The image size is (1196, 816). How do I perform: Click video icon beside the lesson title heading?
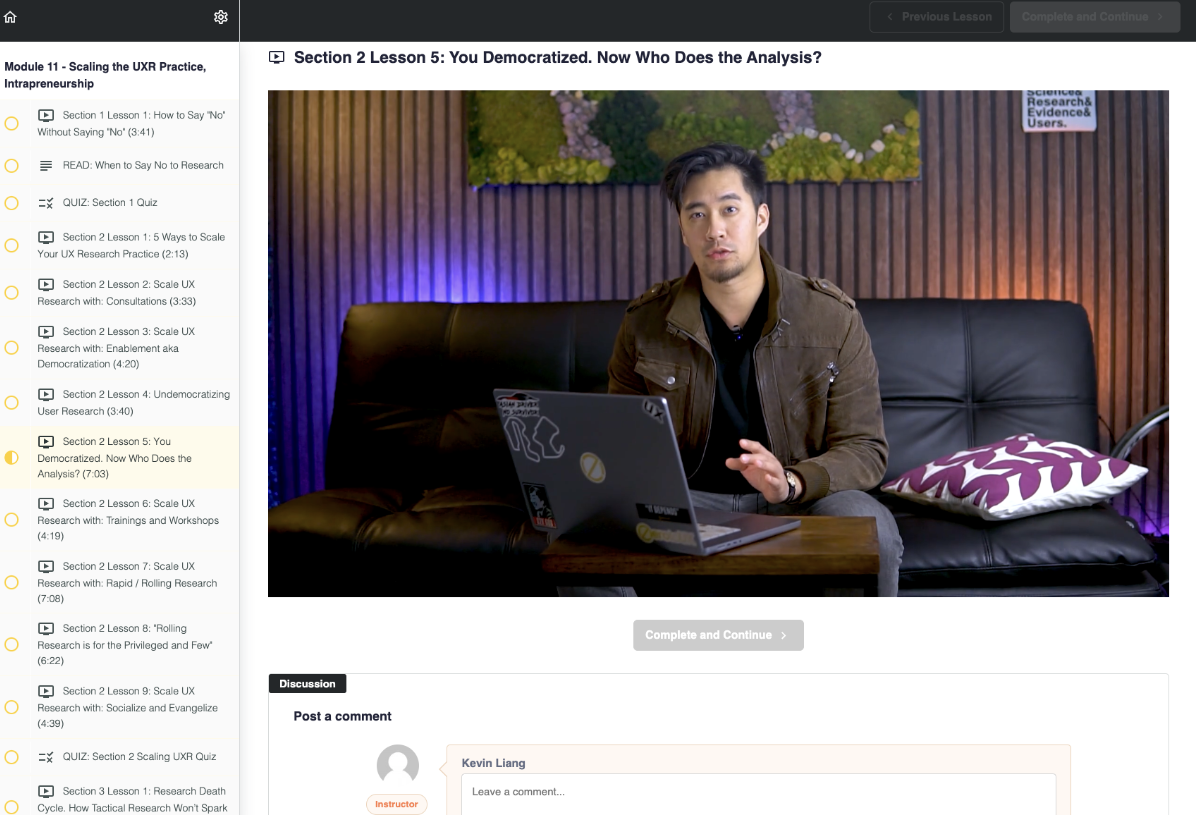[x=276, y=57]
